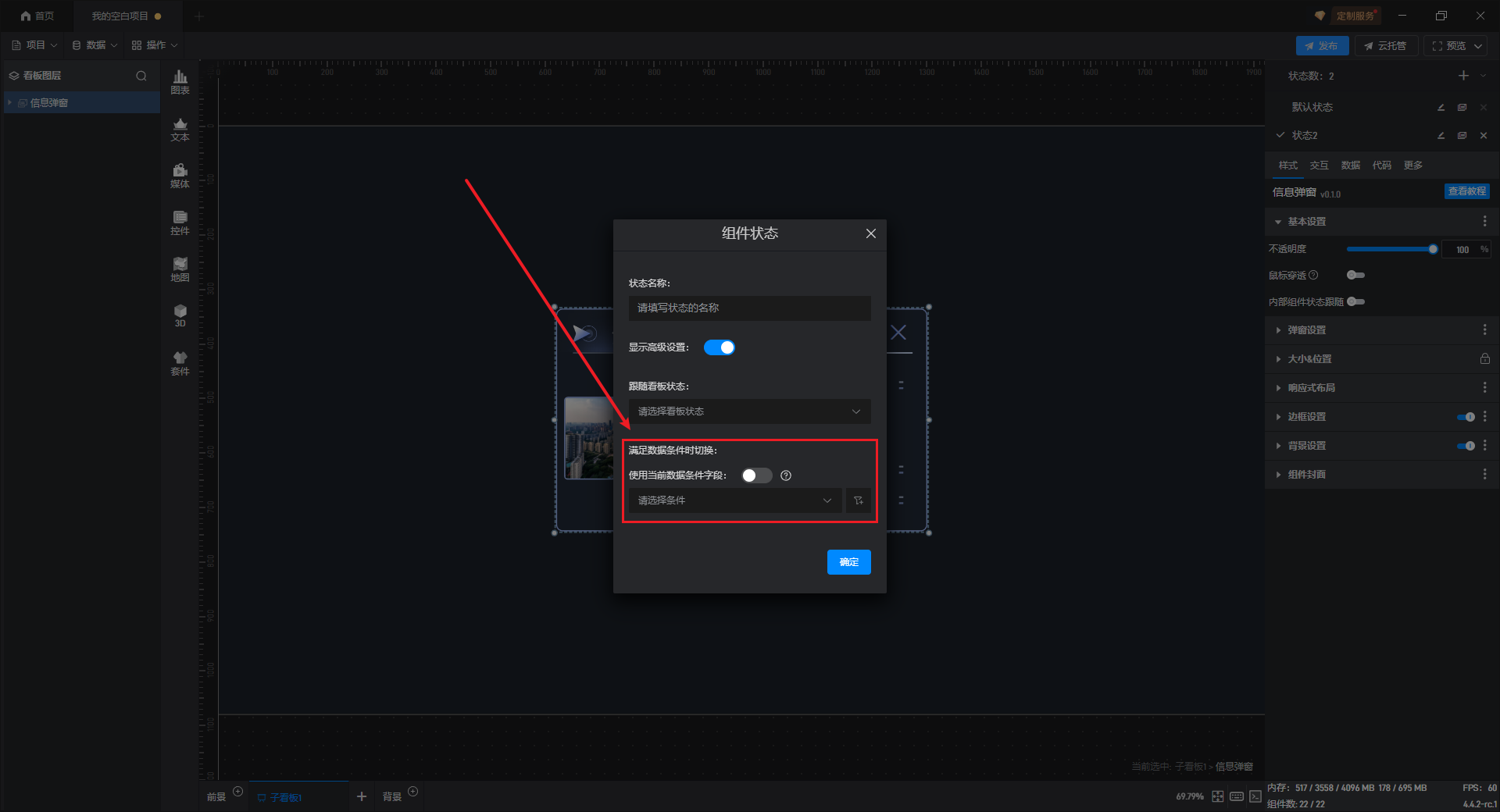Switch to the 交互 tab

click(1319, 166)
